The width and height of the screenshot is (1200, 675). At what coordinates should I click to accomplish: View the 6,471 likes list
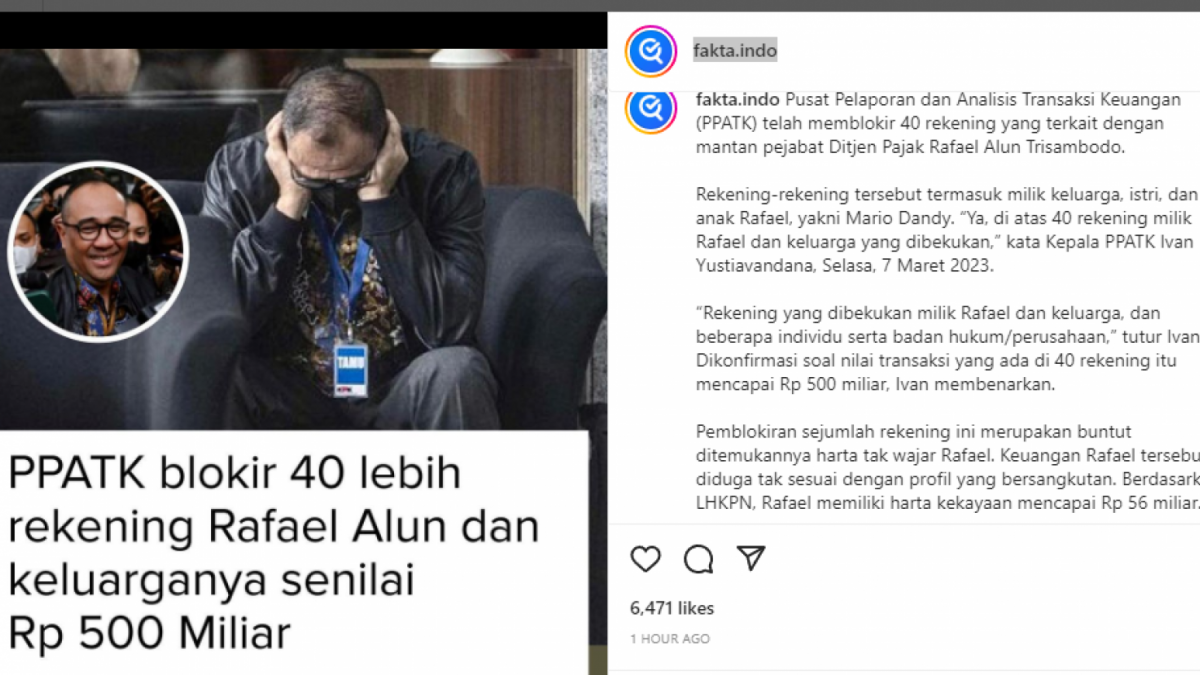(x=672, y=608)
